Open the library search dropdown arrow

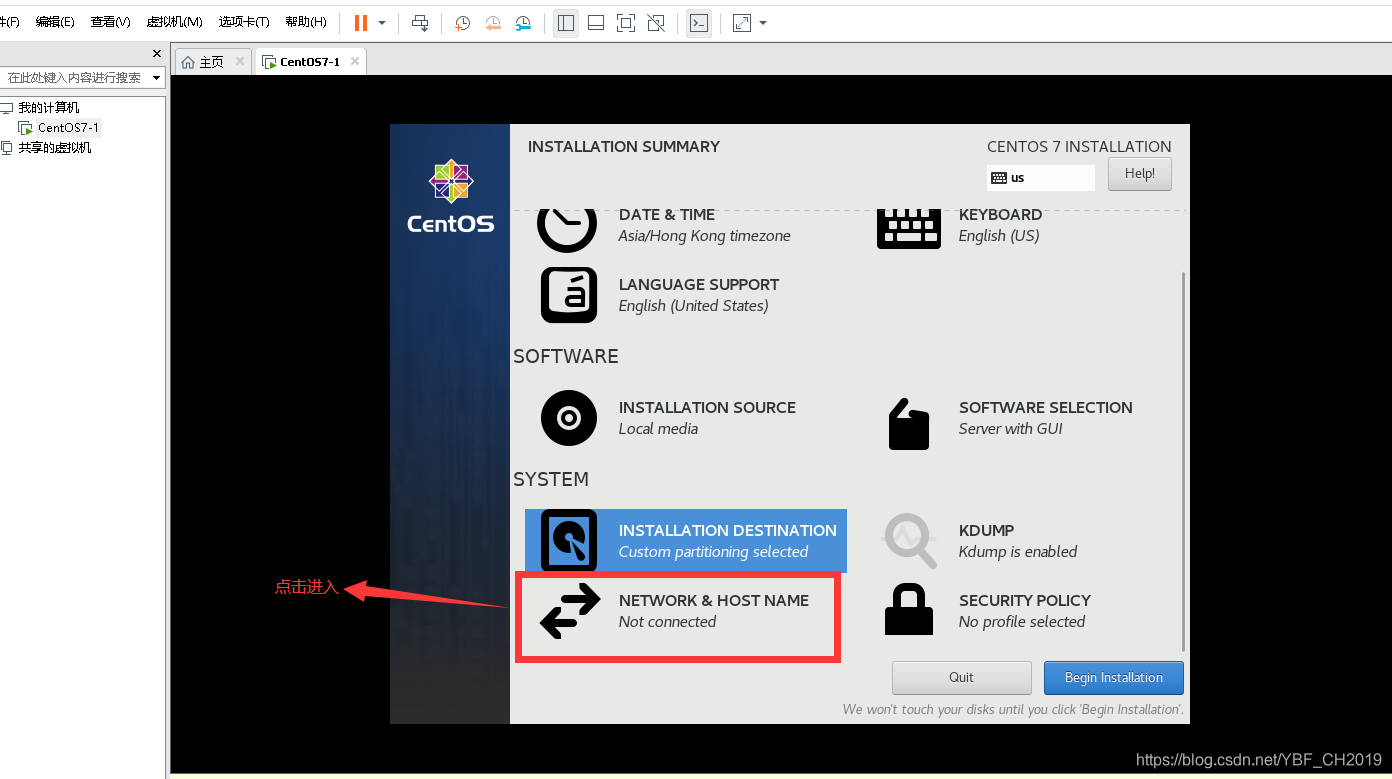[157, 78]
